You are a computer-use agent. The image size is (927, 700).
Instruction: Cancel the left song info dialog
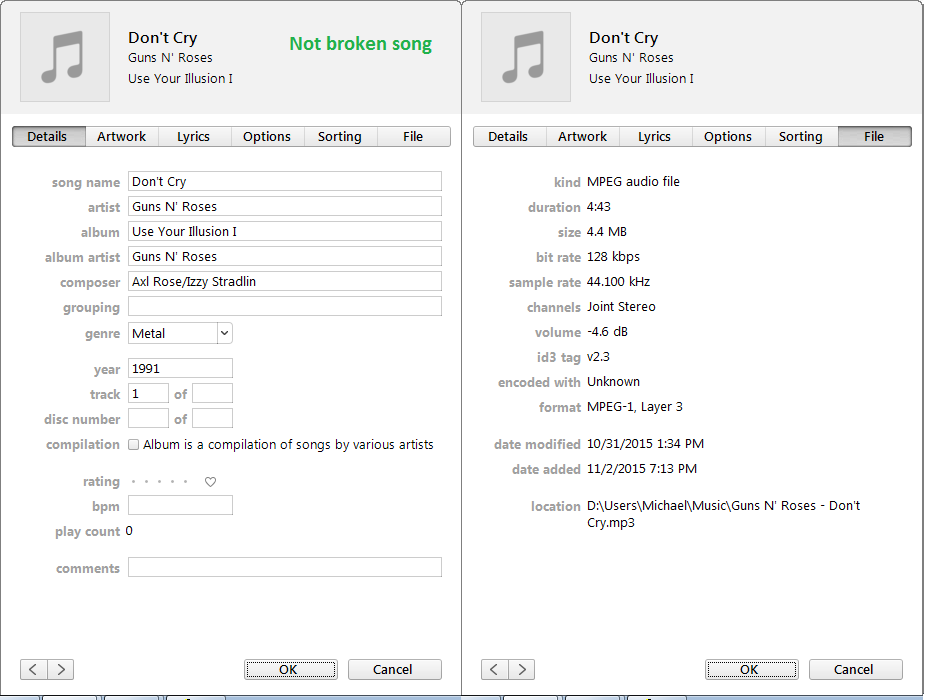395,669
